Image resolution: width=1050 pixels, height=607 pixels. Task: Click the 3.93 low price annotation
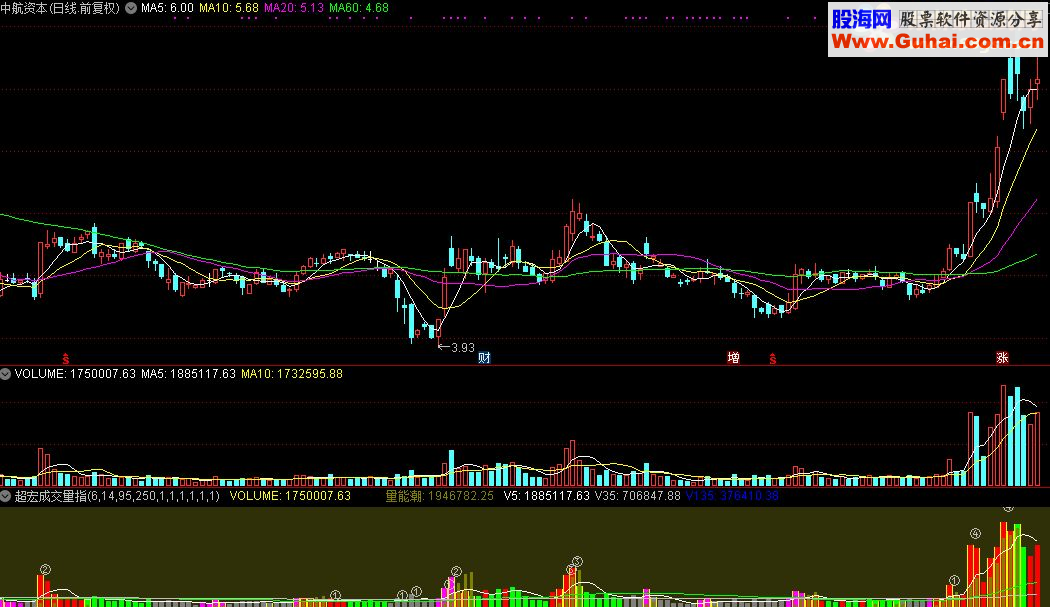click(x=463, y=348)
